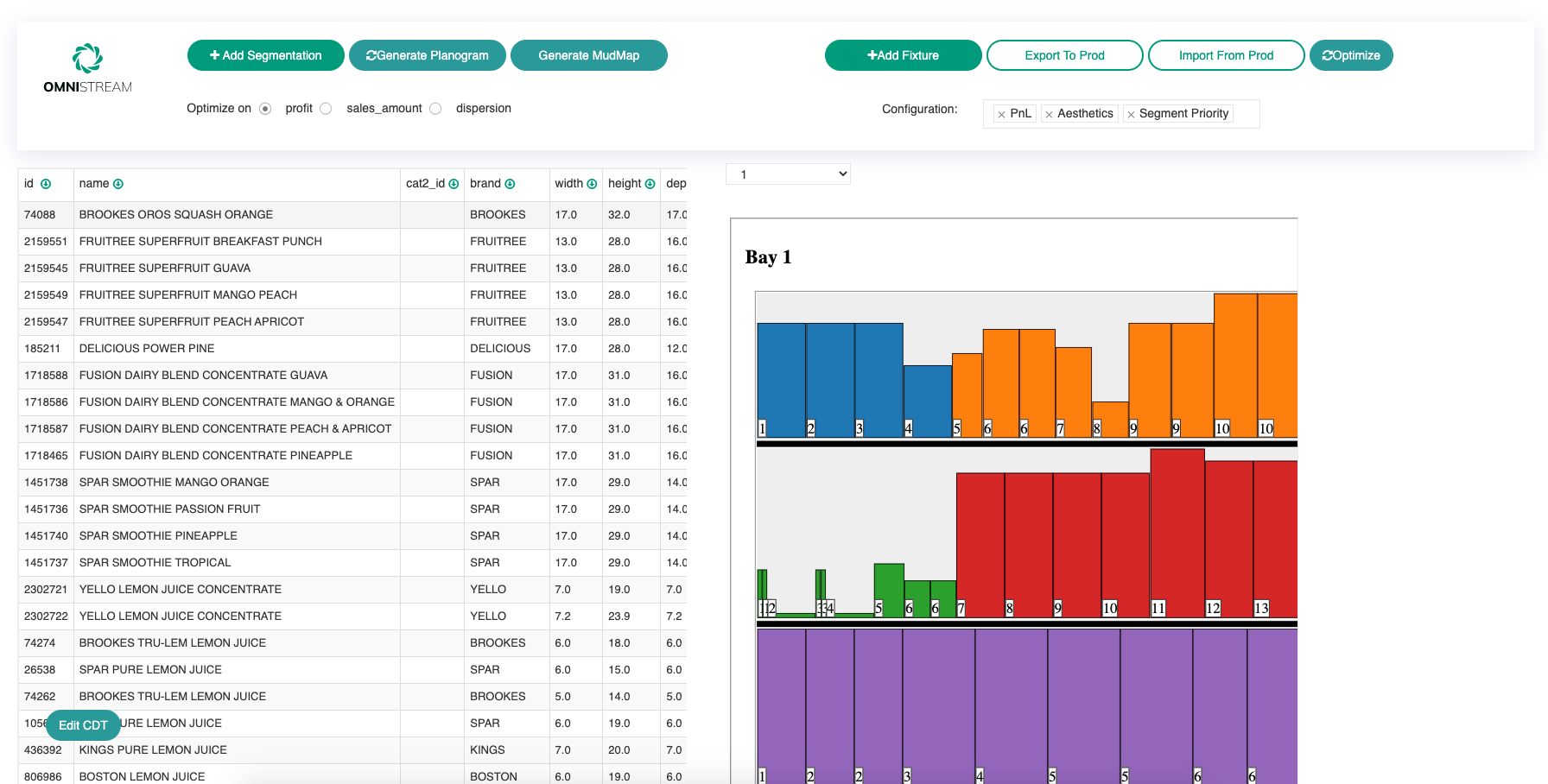
Task: Click row SPAR SMOOTHIE PINEAPPLE
Action: click(x=352, y=536)
